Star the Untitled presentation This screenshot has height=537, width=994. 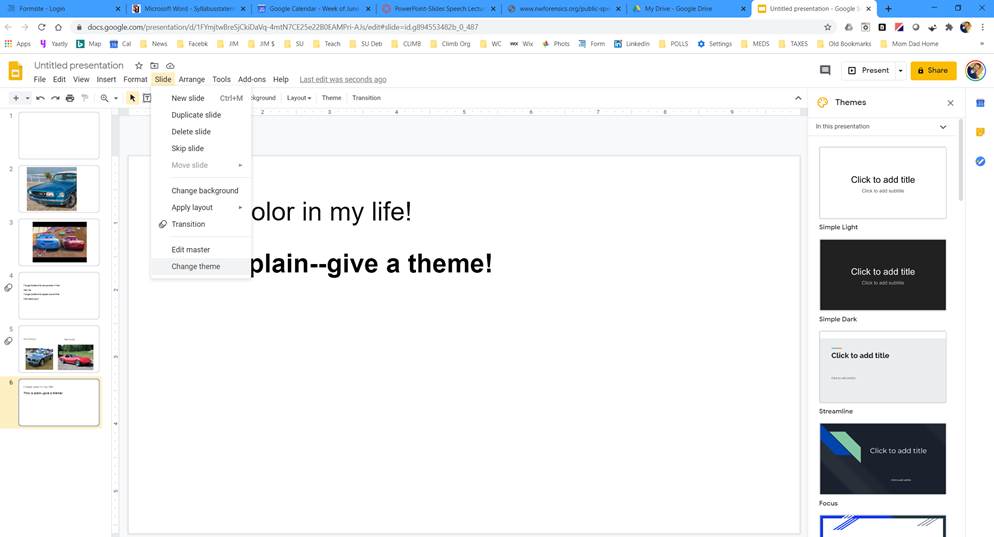(141, 66)
